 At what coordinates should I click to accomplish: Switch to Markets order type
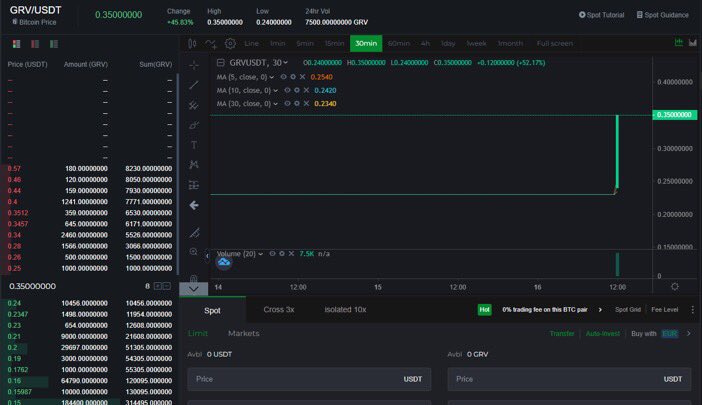click(244, 333)
